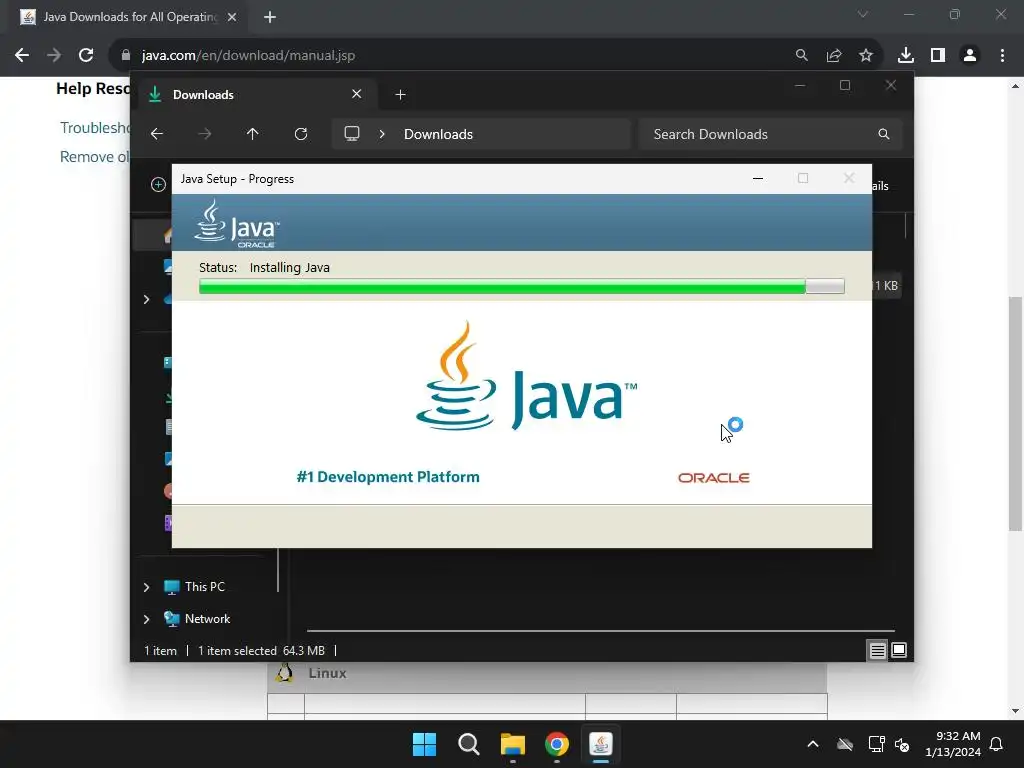
Task: Toggle Chrome side panel icon
Action: (938, 56)
